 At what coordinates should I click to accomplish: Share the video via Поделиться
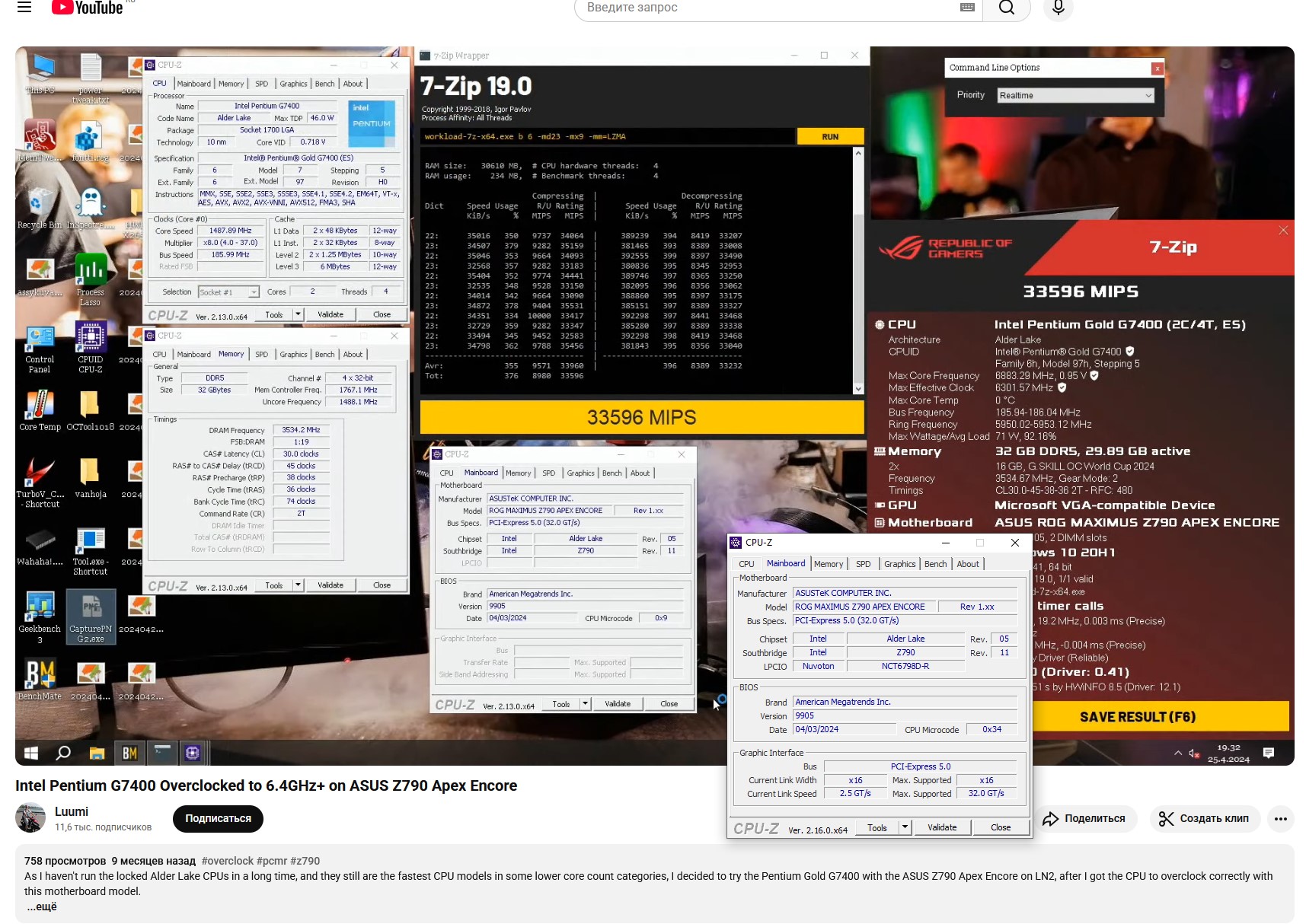[1084, 819]
